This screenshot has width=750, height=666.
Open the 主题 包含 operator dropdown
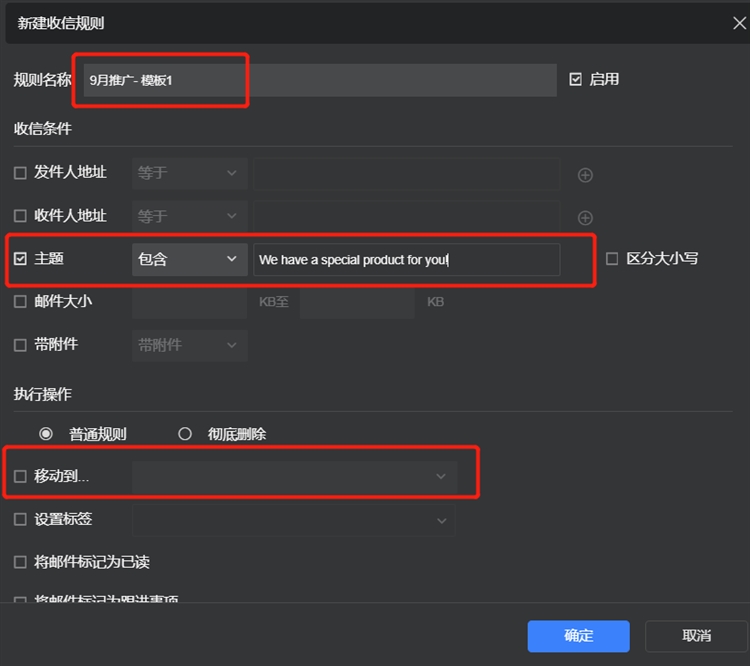[189, 259]
